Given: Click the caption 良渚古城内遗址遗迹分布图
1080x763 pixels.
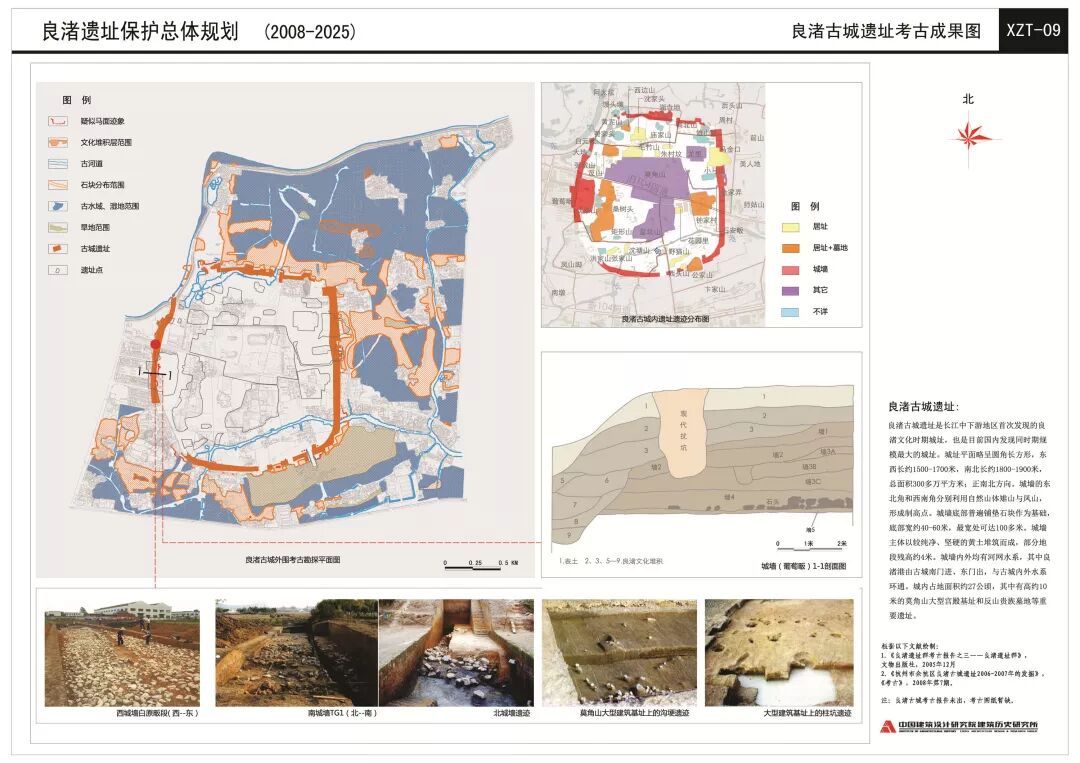Looking at the screenshot, I should click(665, 319).
